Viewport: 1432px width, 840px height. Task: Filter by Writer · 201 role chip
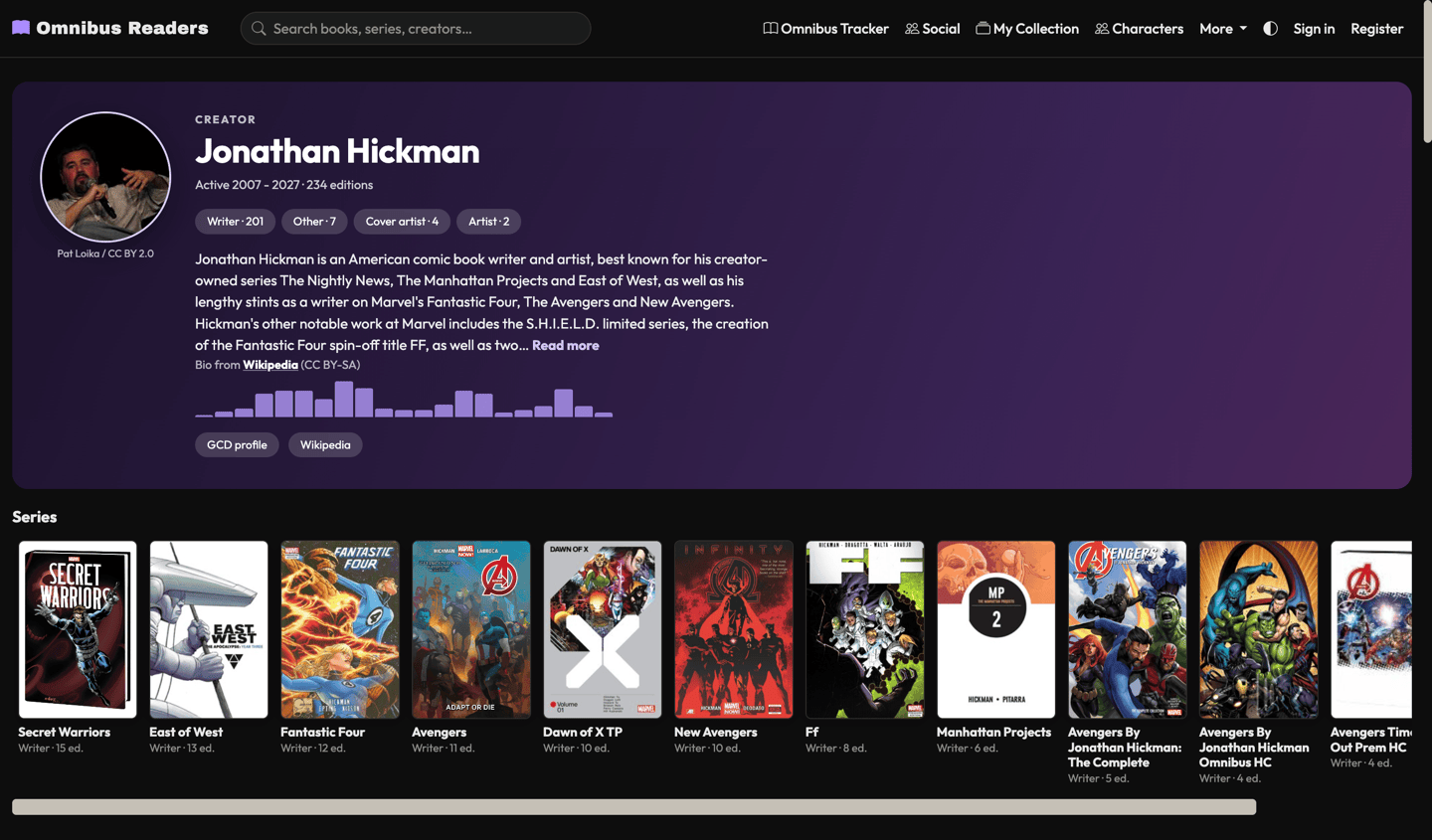click(236, 222)
